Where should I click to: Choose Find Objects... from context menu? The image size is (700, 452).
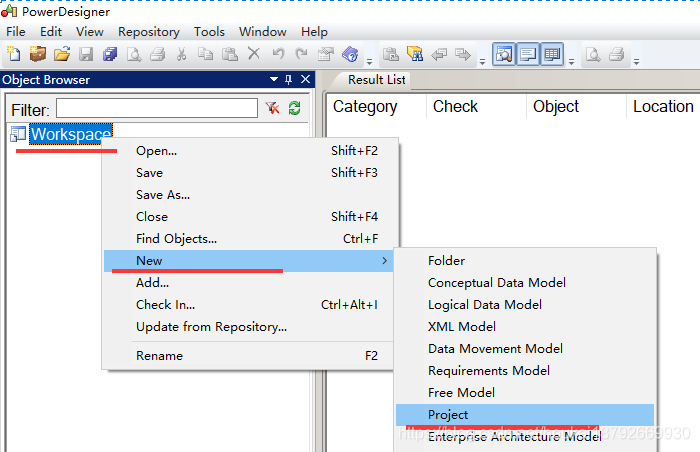pos(249,239)
